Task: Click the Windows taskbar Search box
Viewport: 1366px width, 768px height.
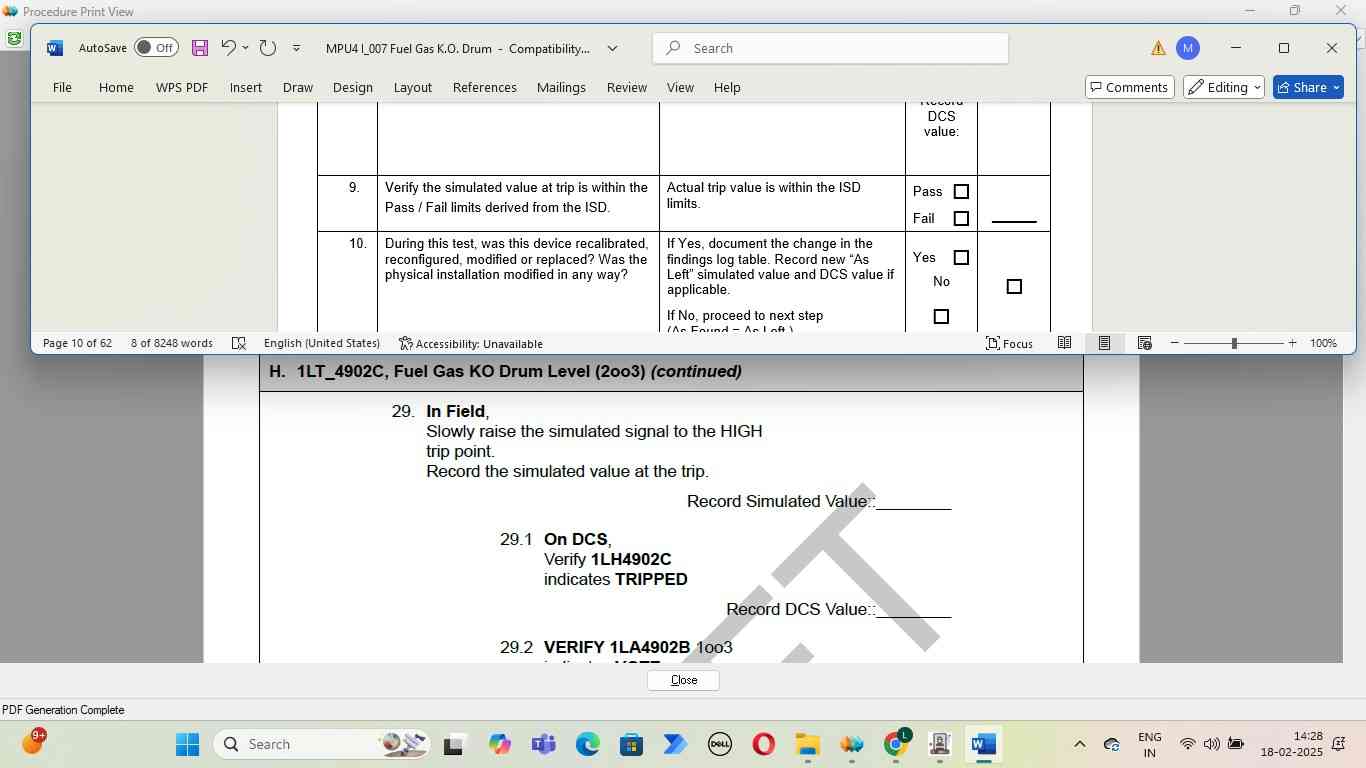Action: tap(322, 744)
